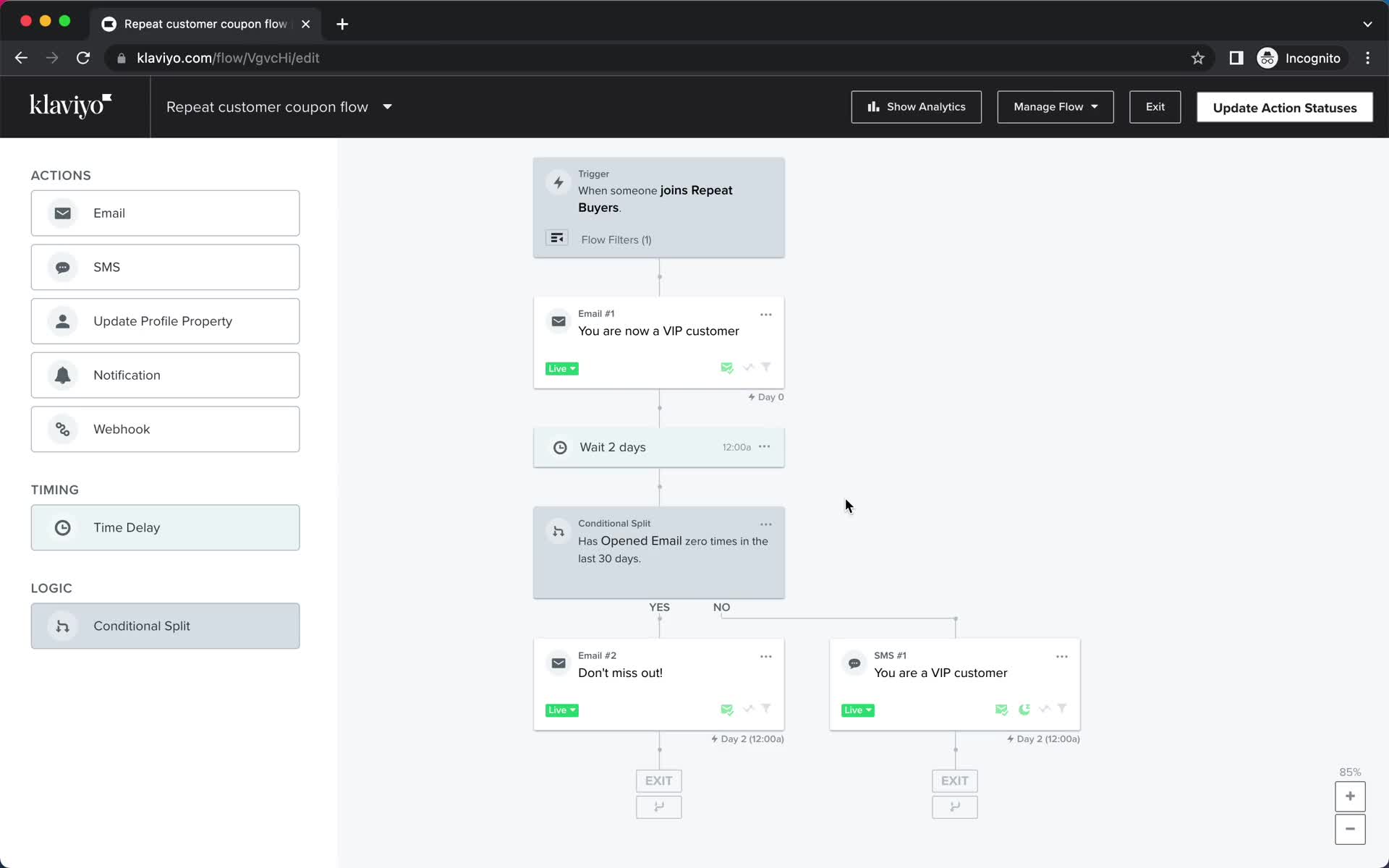Viewport: 1389px width, 868px height.
Task: Open Live status dropdown on SMS #1
Action: pos(858,710)
